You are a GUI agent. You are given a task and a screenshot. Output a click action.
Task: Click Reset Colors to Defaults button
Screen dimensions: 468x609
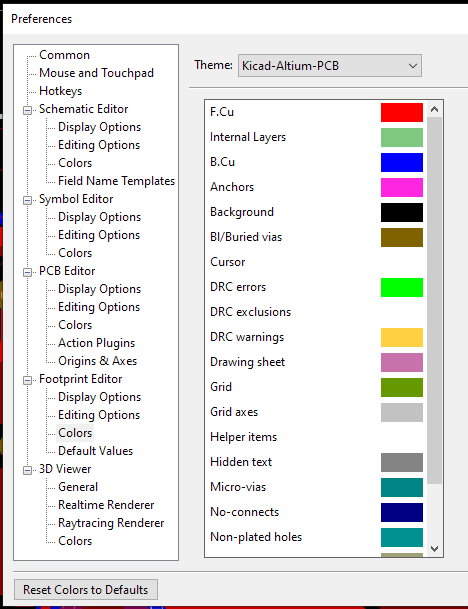coord(86,590)
